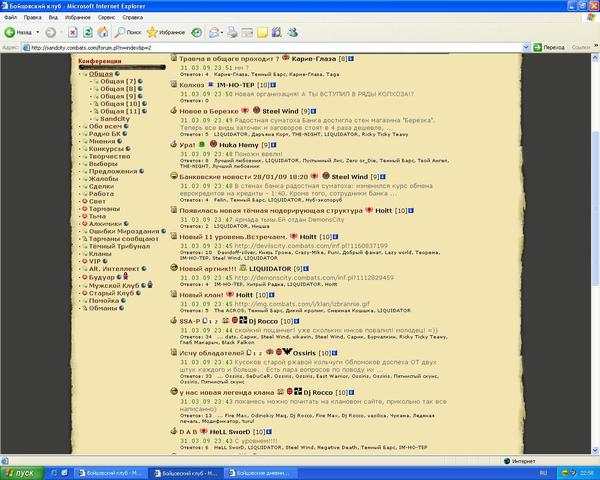The height and width of the screenshot is (480, 600).
Task: Click RU language indicator in taskbar
Action: point(543,473)
